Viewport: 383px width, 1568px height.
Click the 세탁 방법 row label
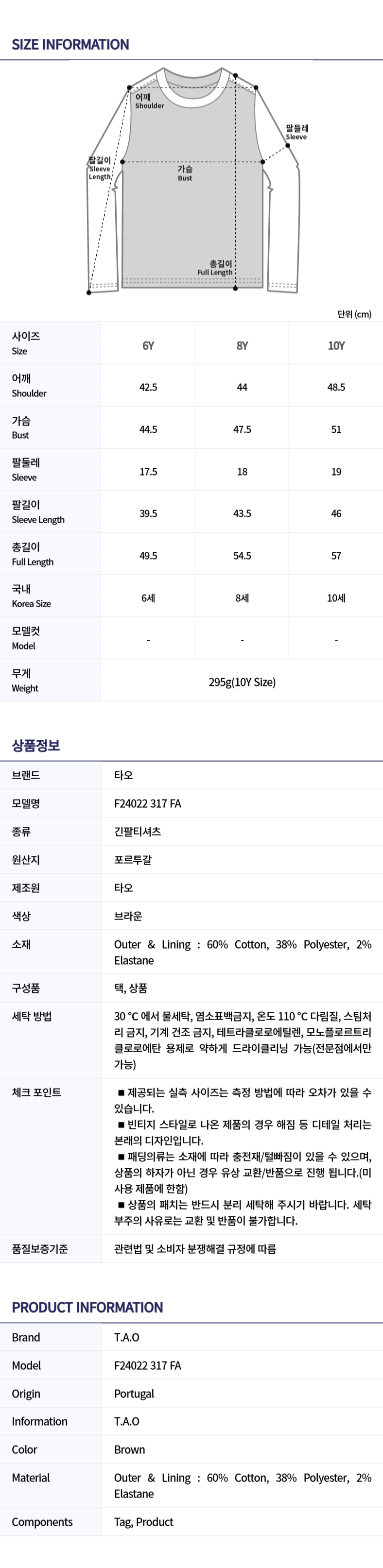pyautogui.click(x=32, y=1016)
